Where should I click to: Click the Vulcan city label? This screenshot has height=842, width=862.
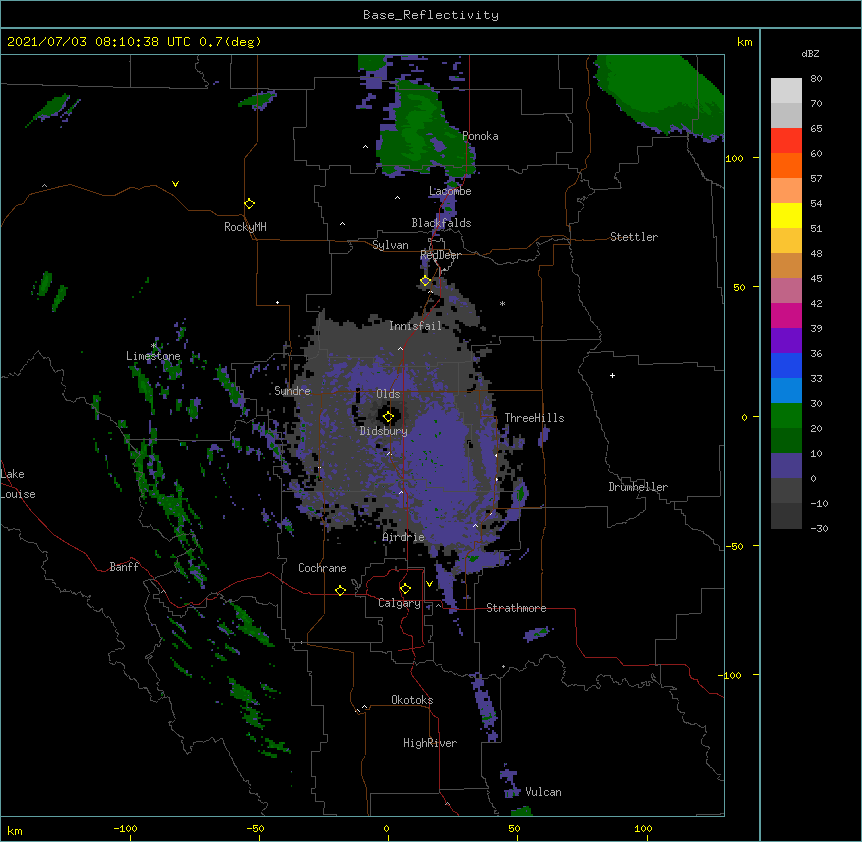543,792
